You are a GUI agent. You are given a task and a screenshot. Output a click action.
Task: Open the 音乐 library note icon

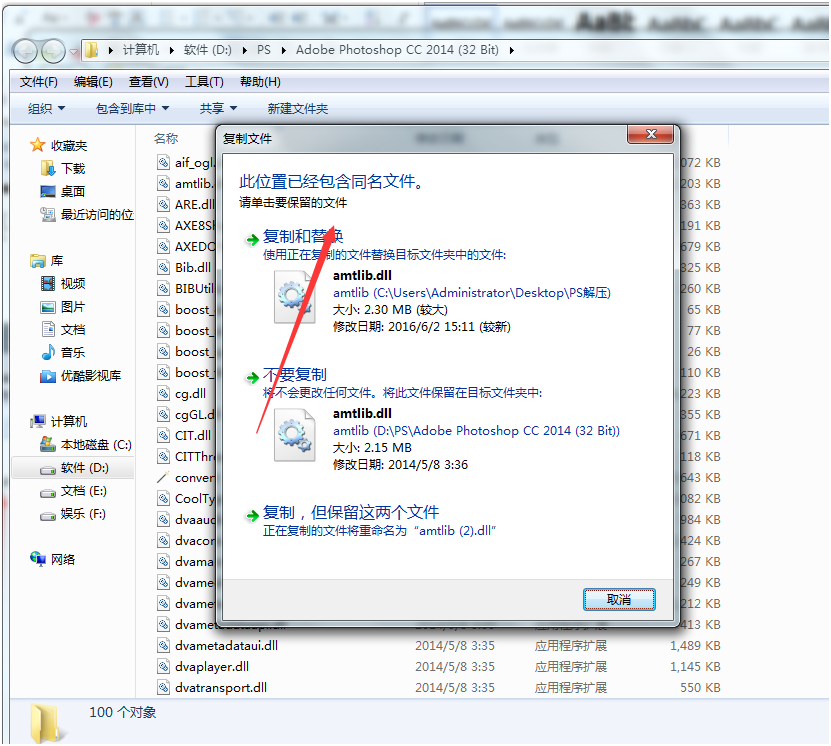pos(48,352)
